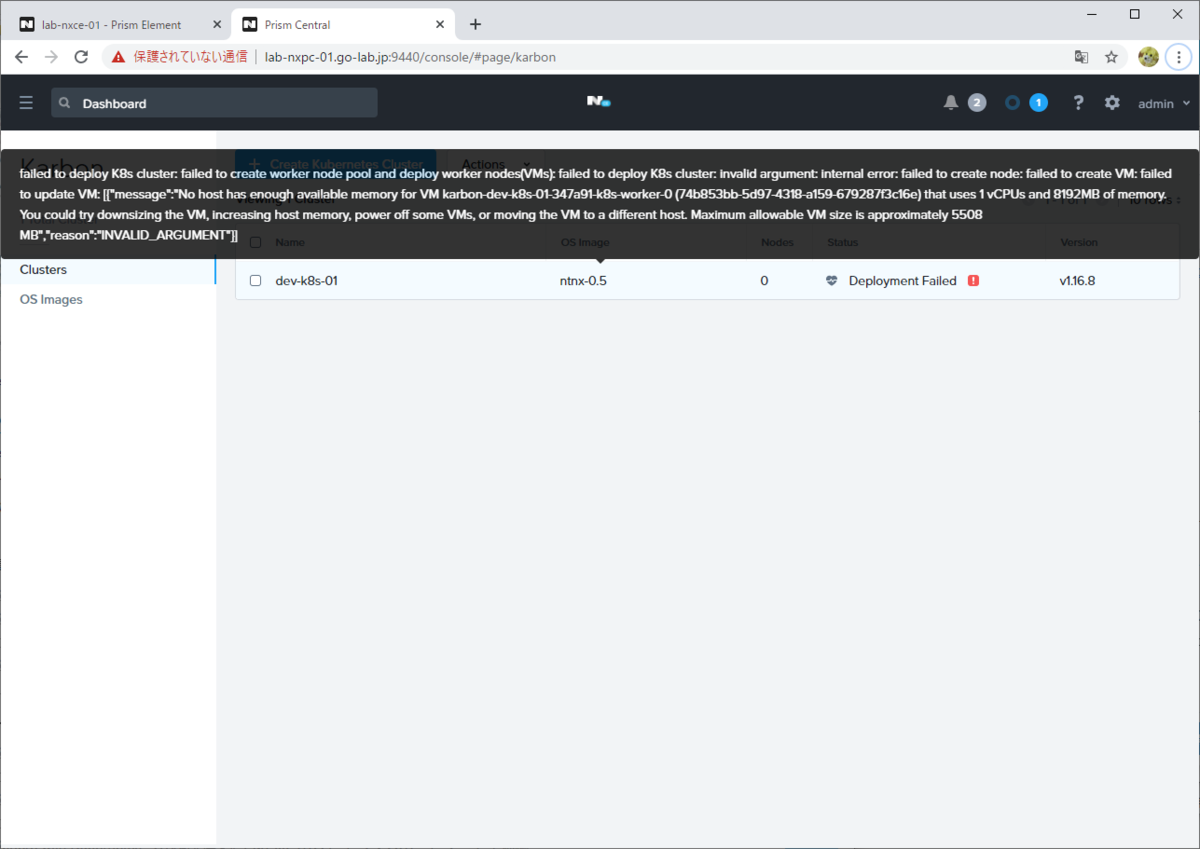Click the ntnx-0.5 OS image cell

(x=583, y=281)
